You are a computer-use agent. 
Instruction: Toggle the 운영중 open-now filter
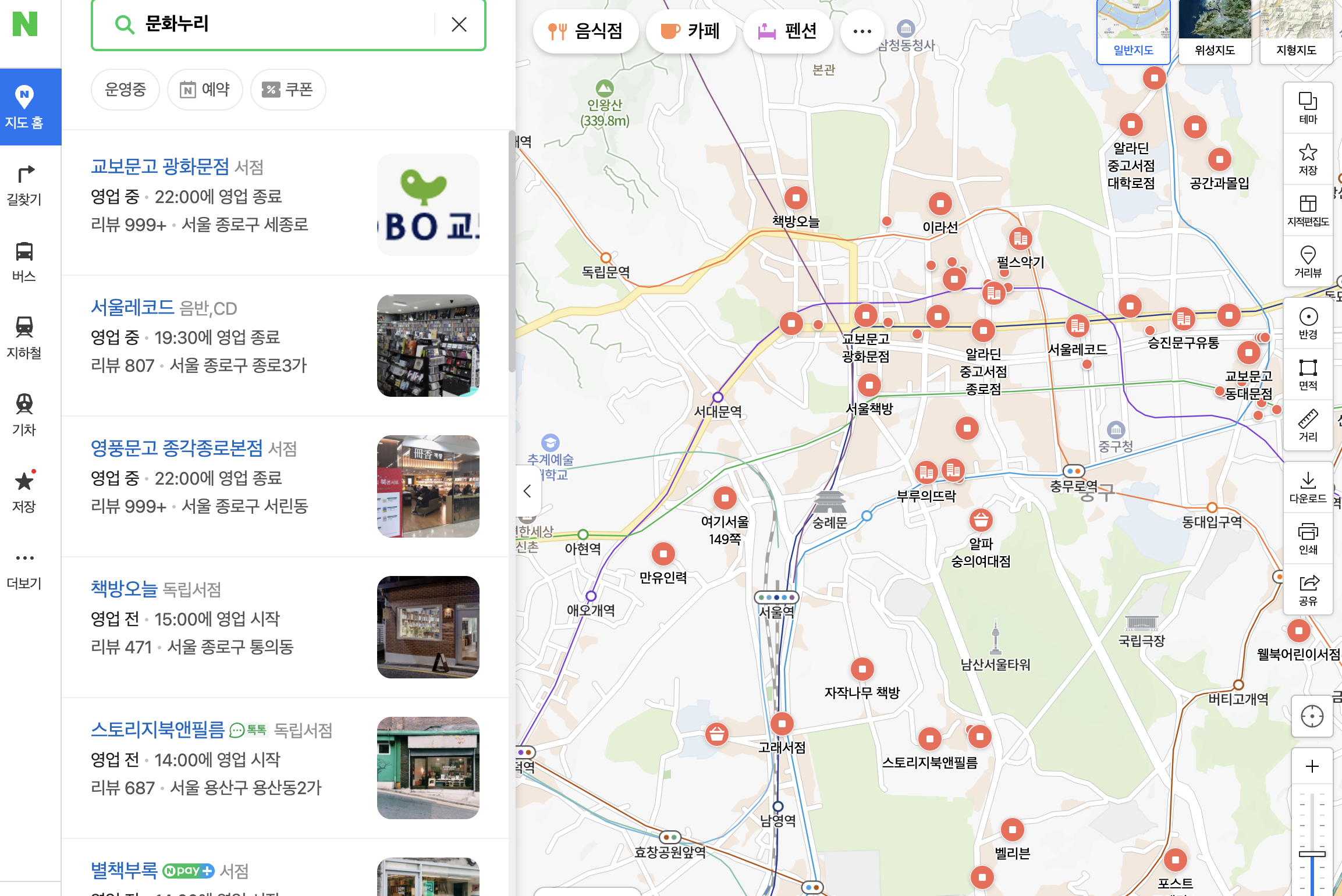click(x=125, y=90)
